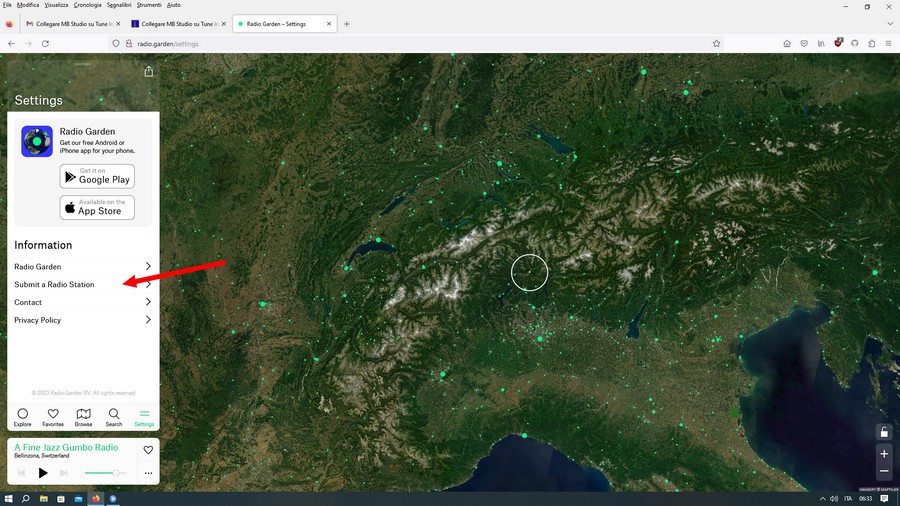Screen dimensions: 900x506
Task: Toggle the map lock icon
Action: click(x=884, y=432)
